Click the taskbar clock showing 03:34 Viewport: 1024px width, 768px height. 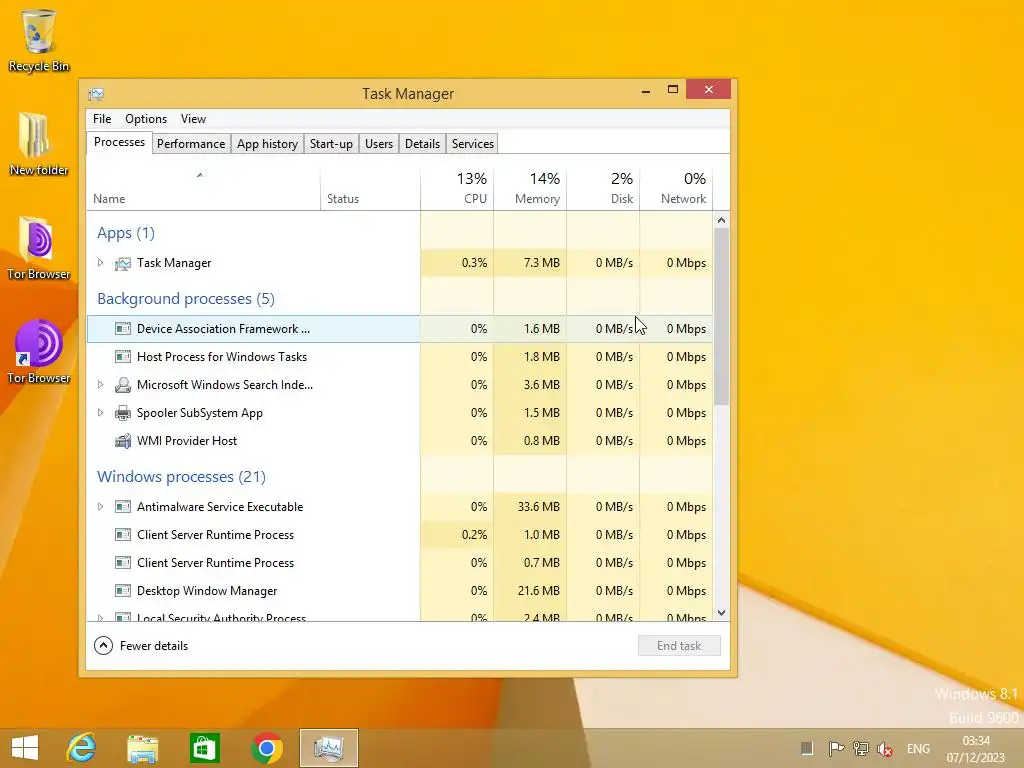tap(976, 749)
